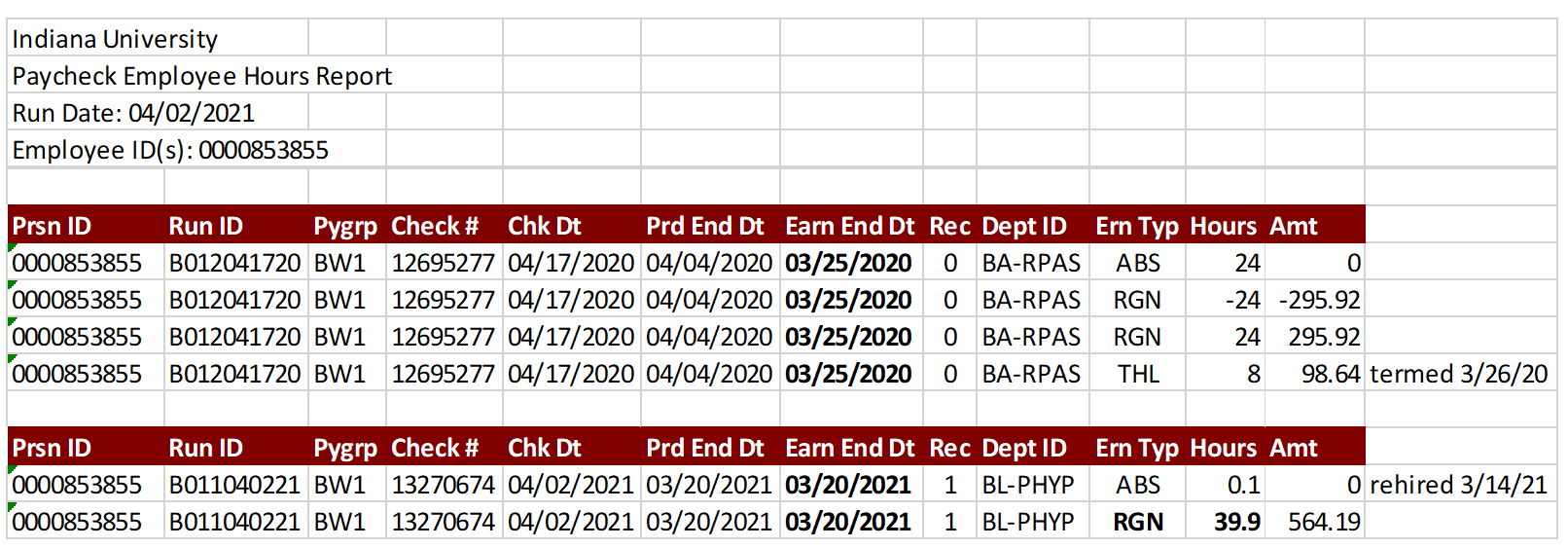Image resolution: width=1568 pixels, height=548 pixels.
Task: Select the BL-PHYP cell in ABS row
Action: [1032, 485]
